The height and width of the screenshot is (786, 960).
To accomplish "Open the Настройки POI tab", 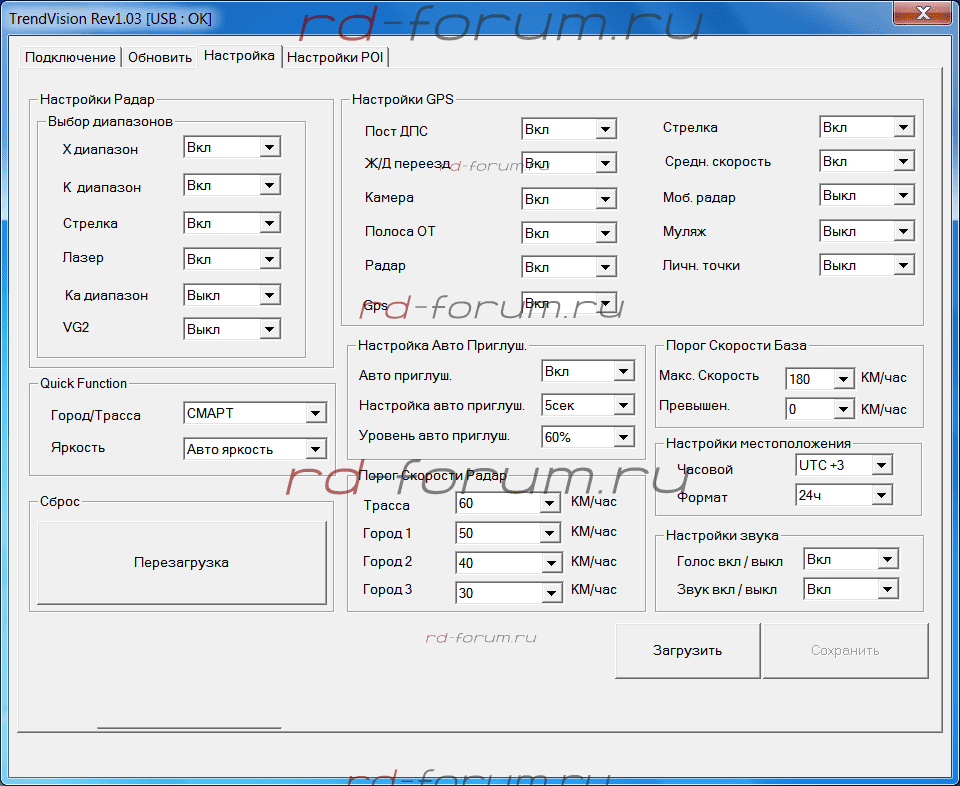I will (x=335, y=58).
